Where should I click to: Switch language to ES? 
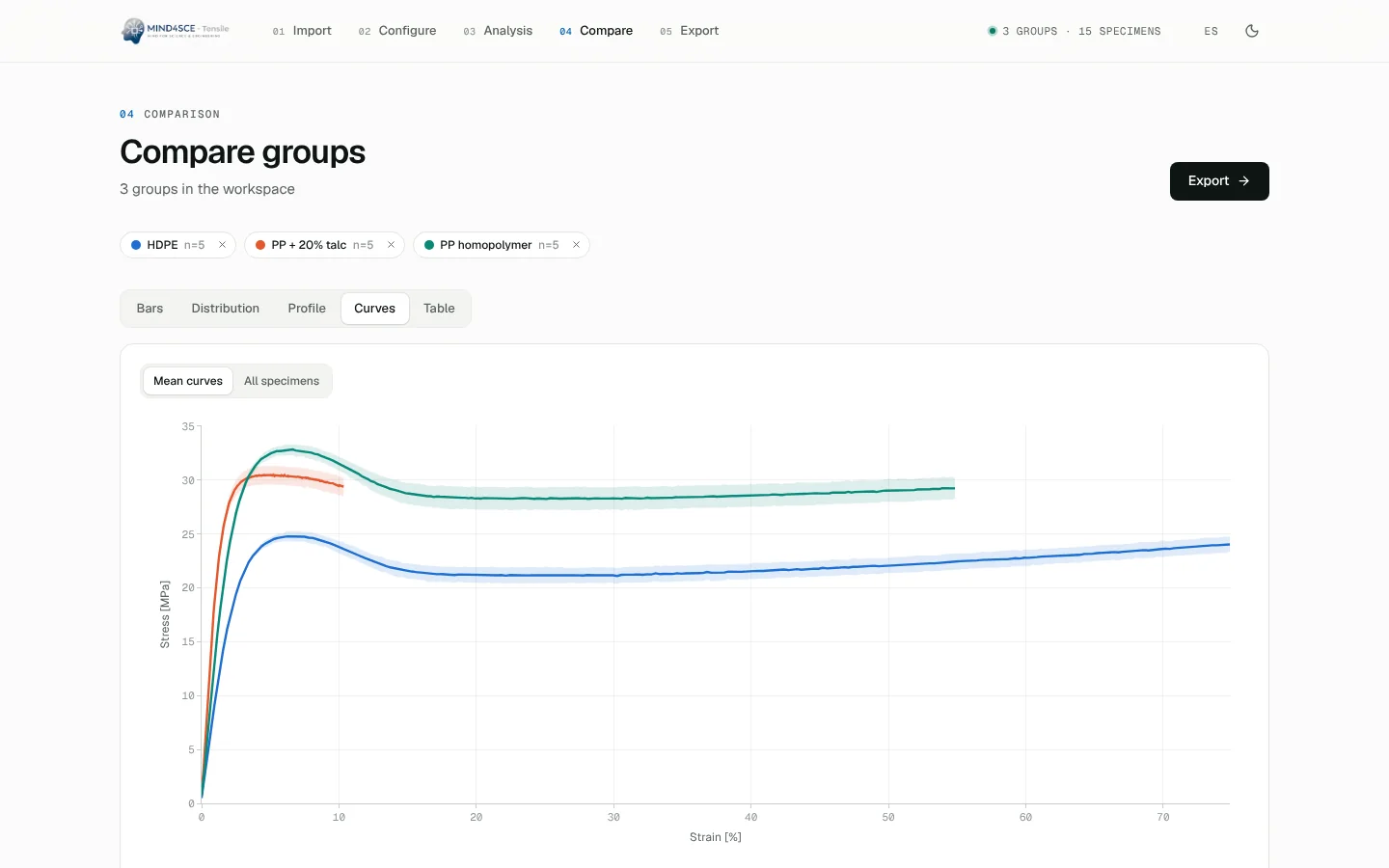click(1211, 31)
